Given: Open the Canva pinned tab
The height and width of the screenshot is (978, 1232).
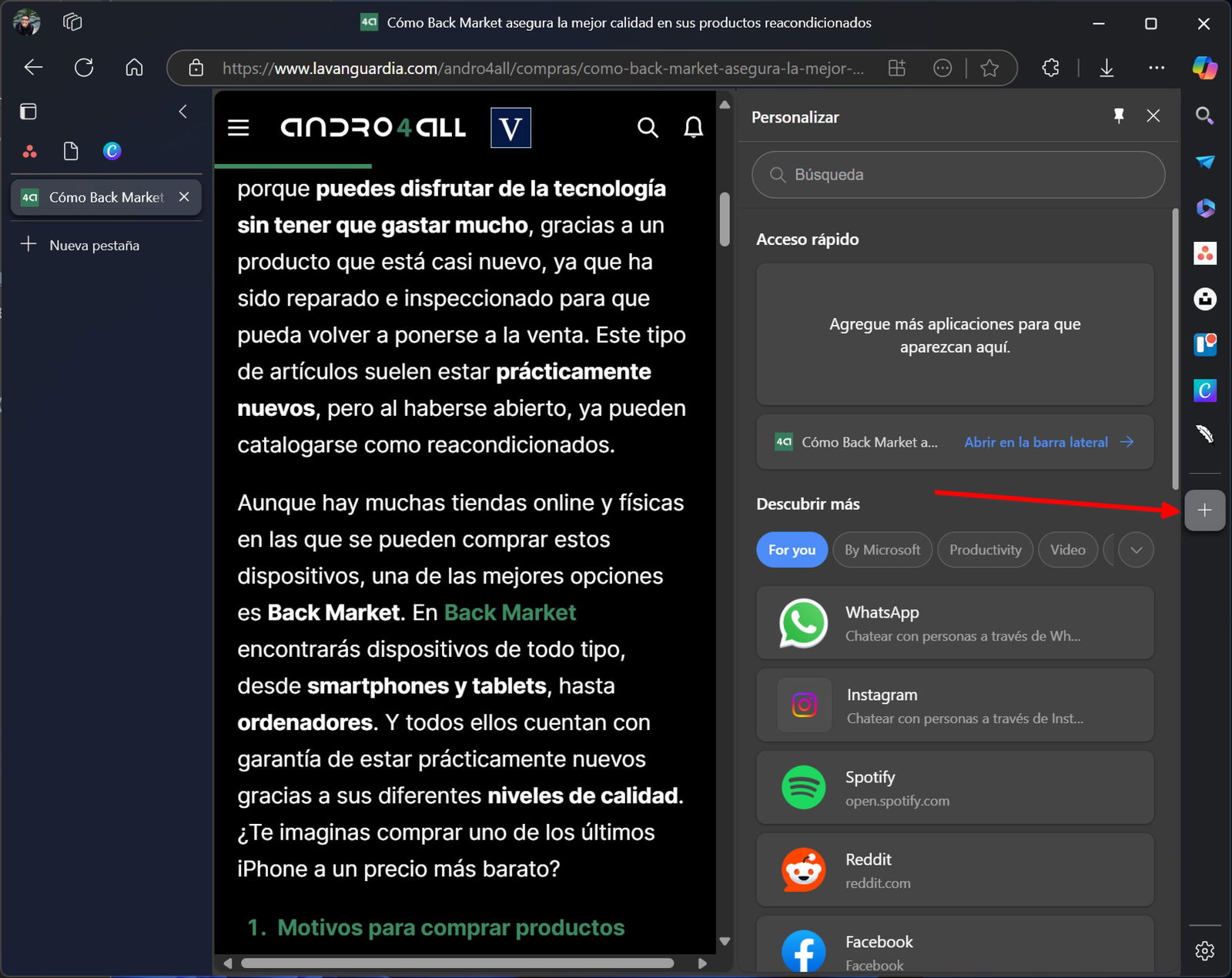Looking at the screenshot, I should pos(112,151).
